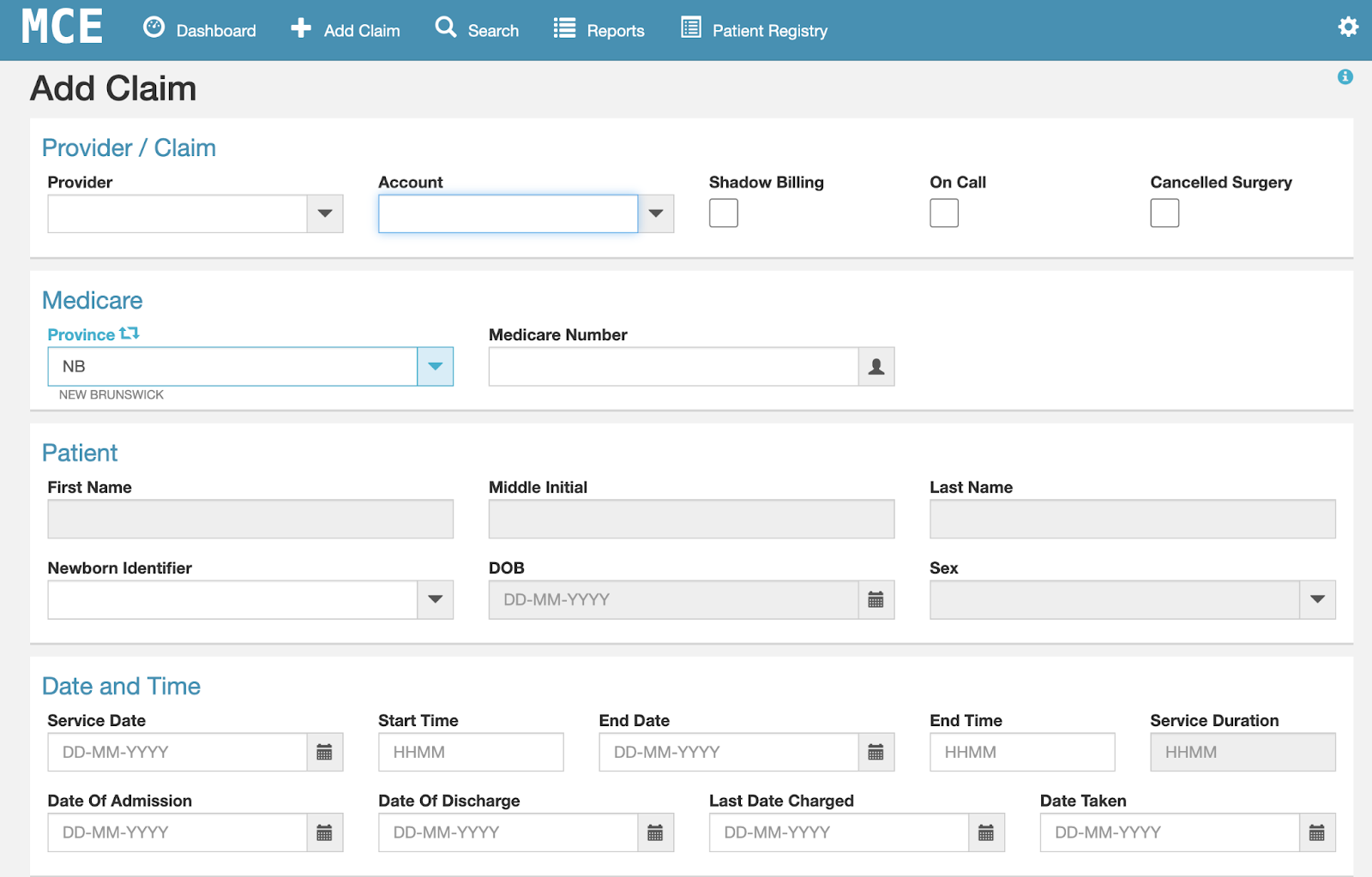Focus the Medicare Number input field

coord(673,367)
